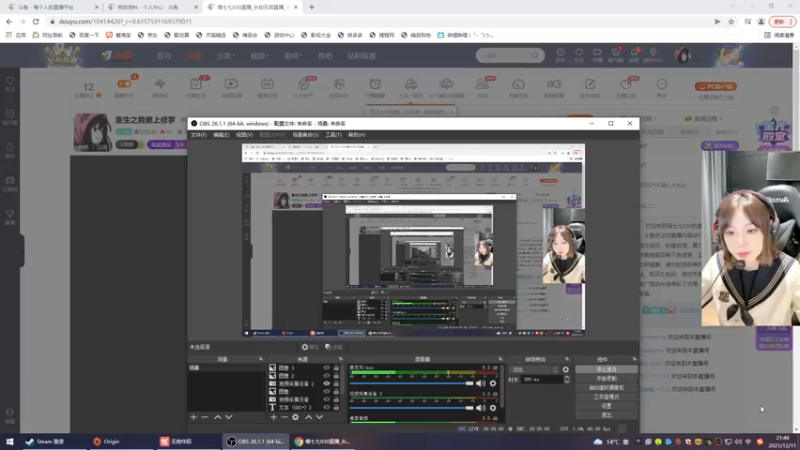Hide the 视频采集设备 2 source

click(327, 384)
